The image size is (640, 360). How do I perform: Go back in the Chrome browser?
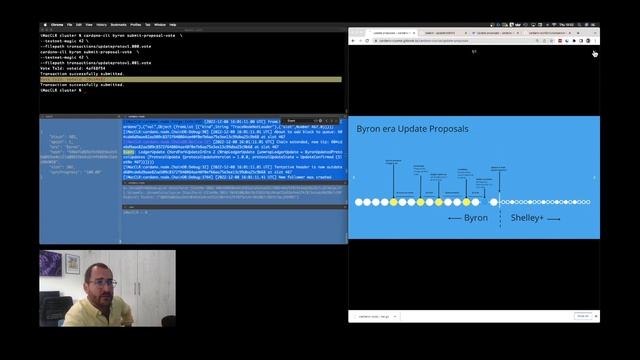point(353,41)
